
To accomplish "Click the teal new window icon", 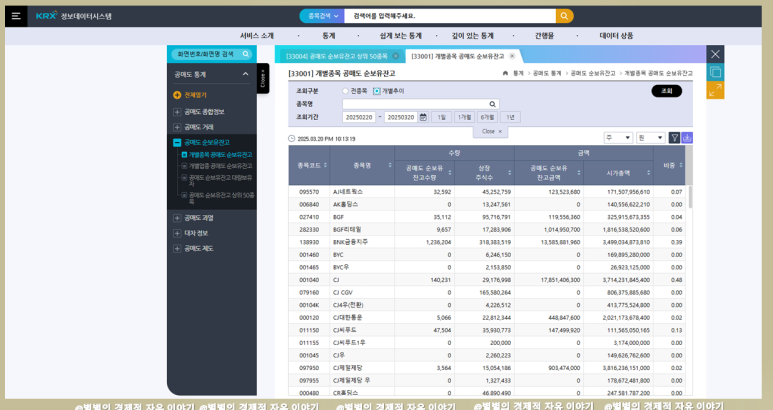I will 715,72.
